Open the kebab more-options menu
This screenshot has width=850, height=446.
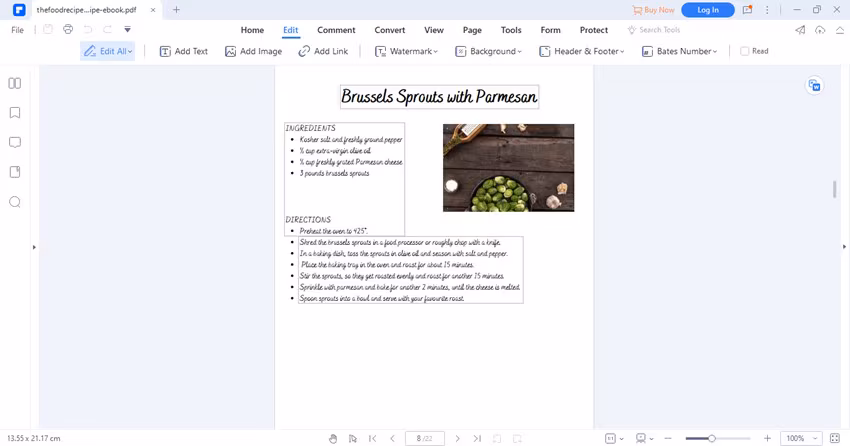click(x=767, y=10)
